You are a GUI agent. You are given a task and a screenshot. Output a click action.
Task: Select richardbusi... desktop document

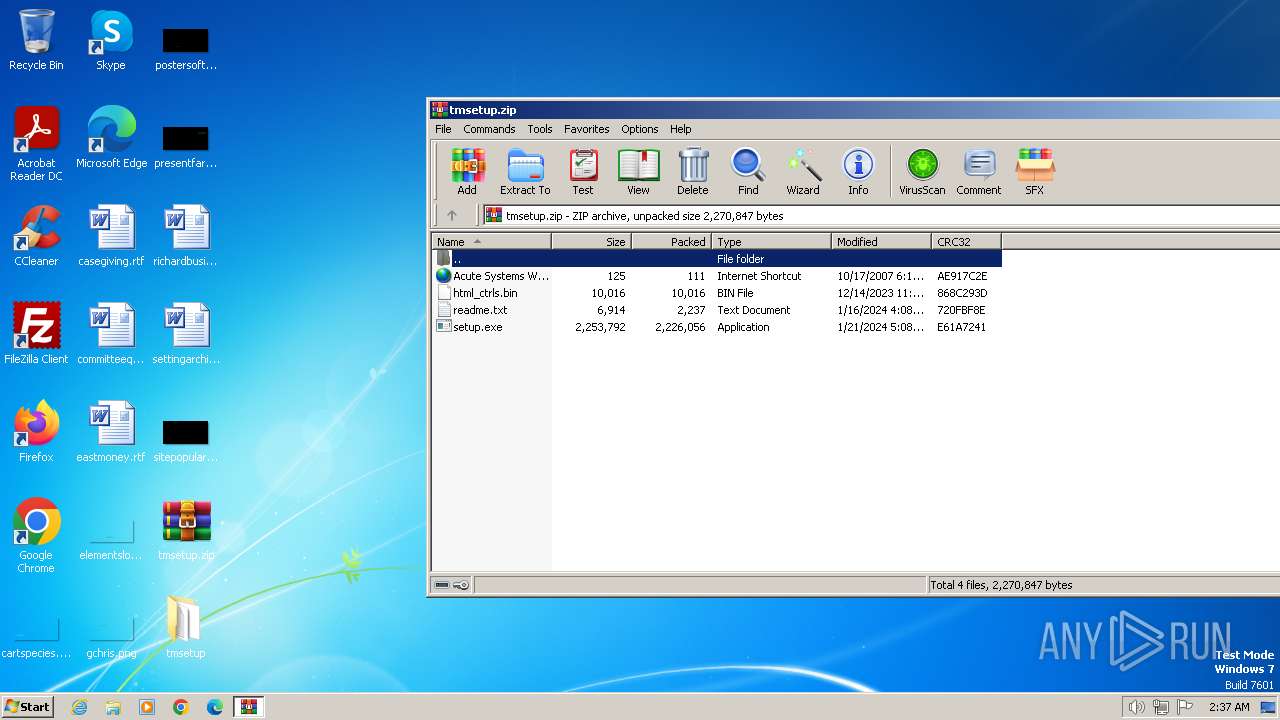(186, 236)
